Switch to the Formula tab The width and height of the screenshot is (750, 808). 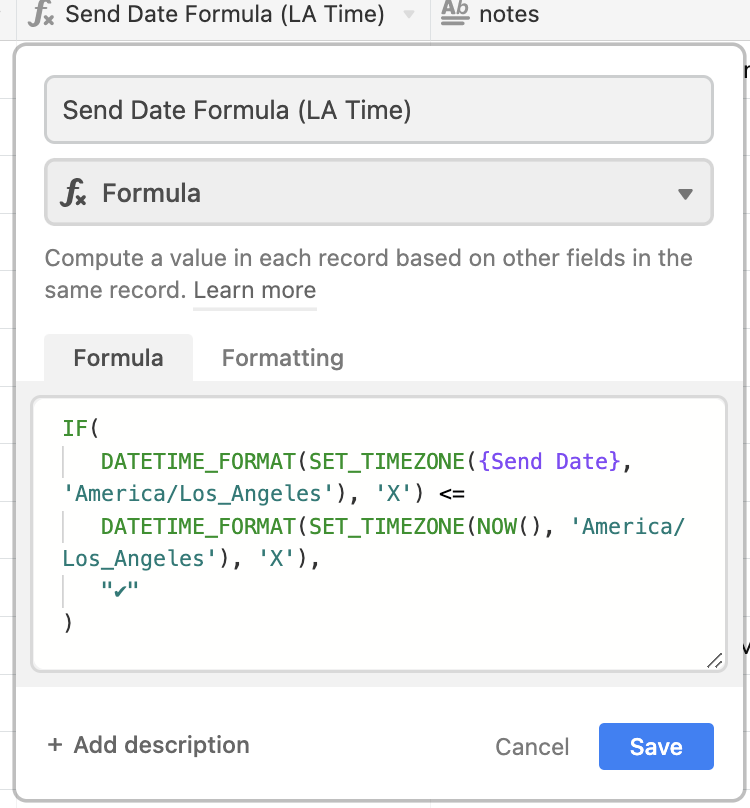coord(119,358)
